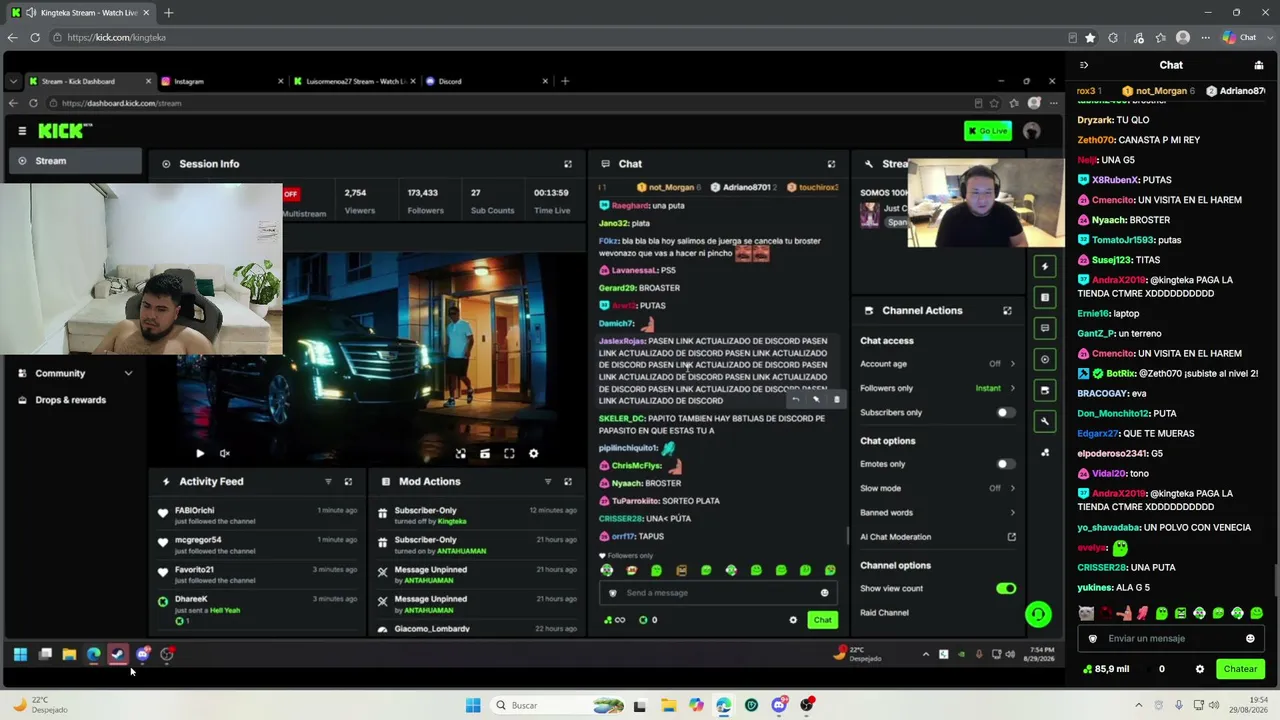This screenshot has width=1280, height=720.
Task: Click the Send a message input field
Action: tap(718, 593)
